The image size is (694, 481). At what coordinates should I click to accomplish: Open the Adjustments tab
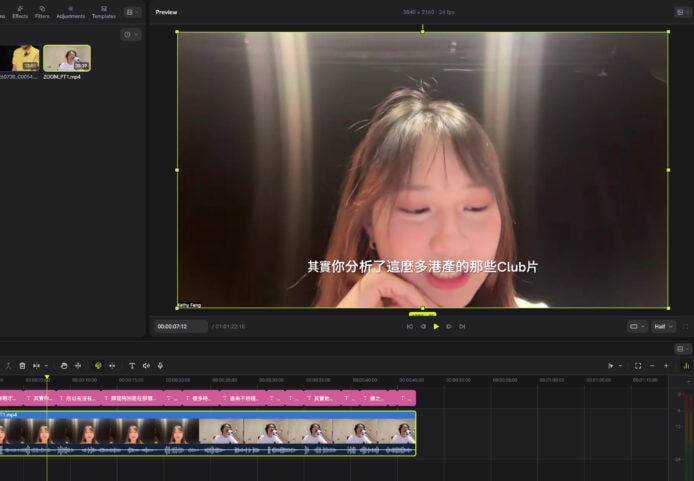click(x=70, y=12)
